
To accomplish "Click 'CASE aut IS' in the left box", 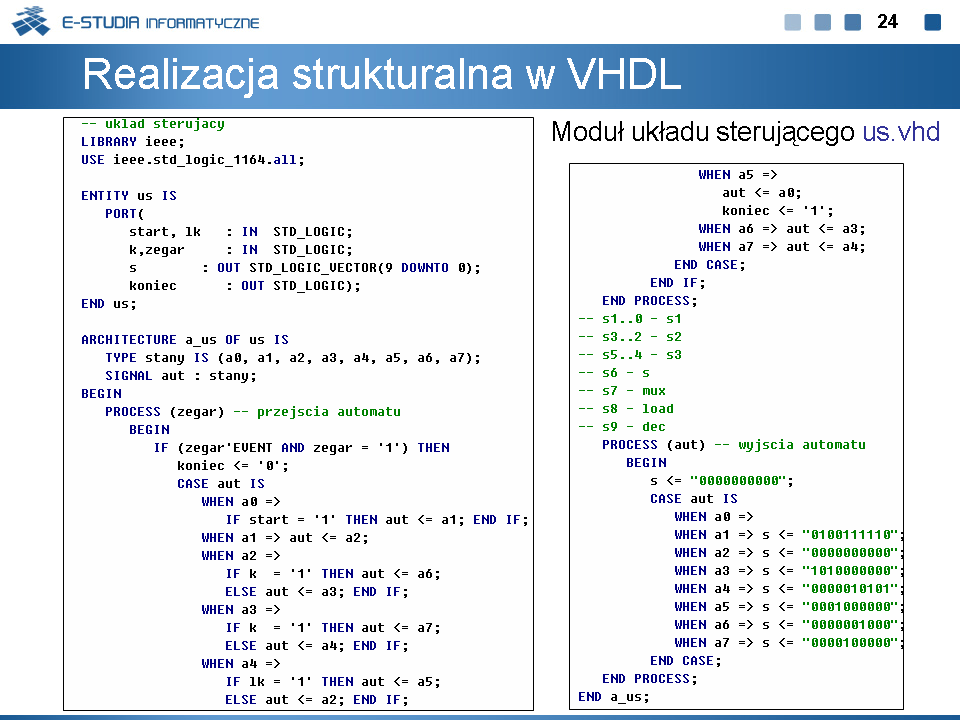I will [x=221, y=484].
